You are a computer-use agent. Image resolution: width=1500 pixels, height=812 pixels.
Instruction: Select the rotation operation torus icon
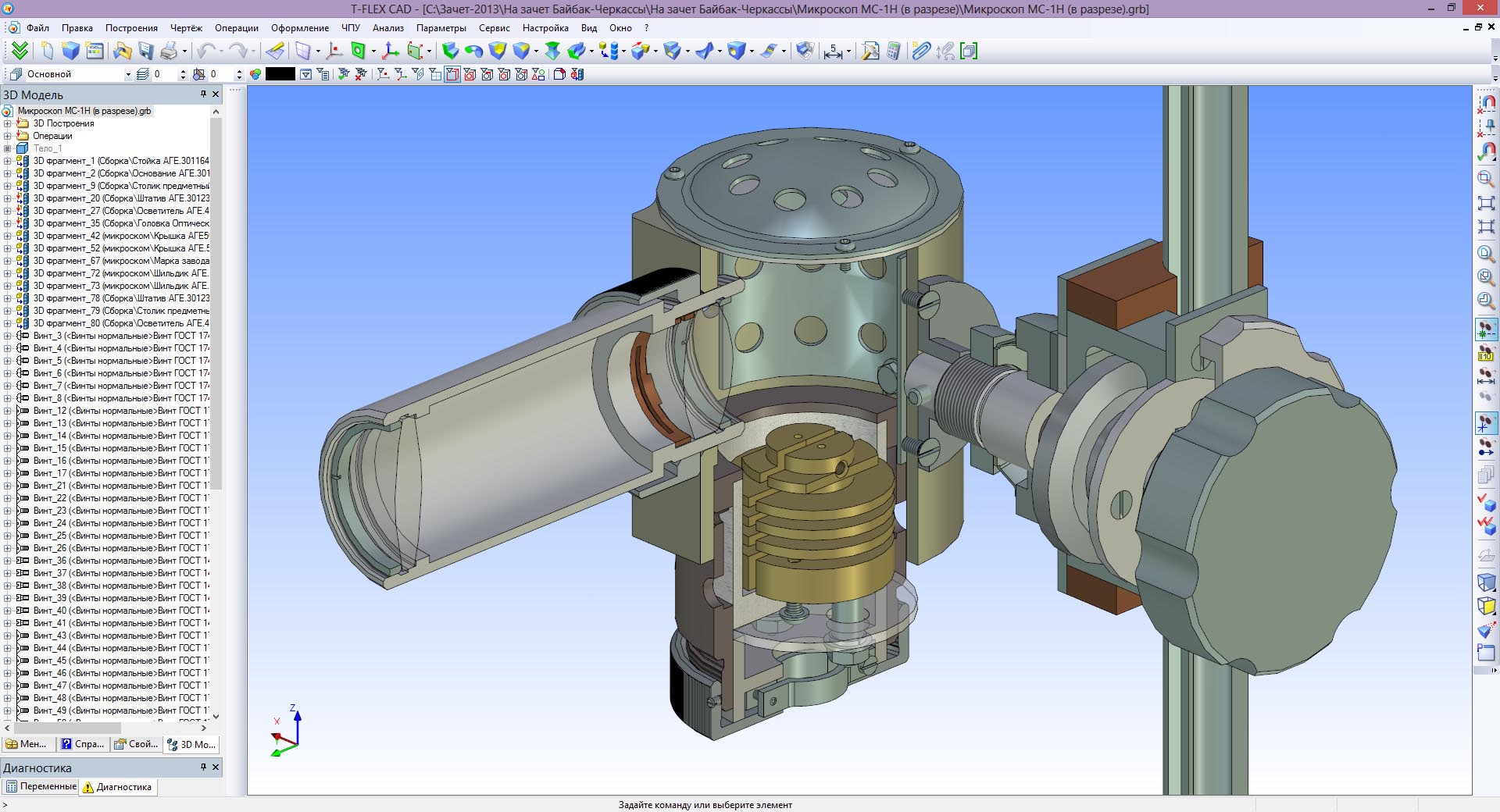[x=473, y=51]
